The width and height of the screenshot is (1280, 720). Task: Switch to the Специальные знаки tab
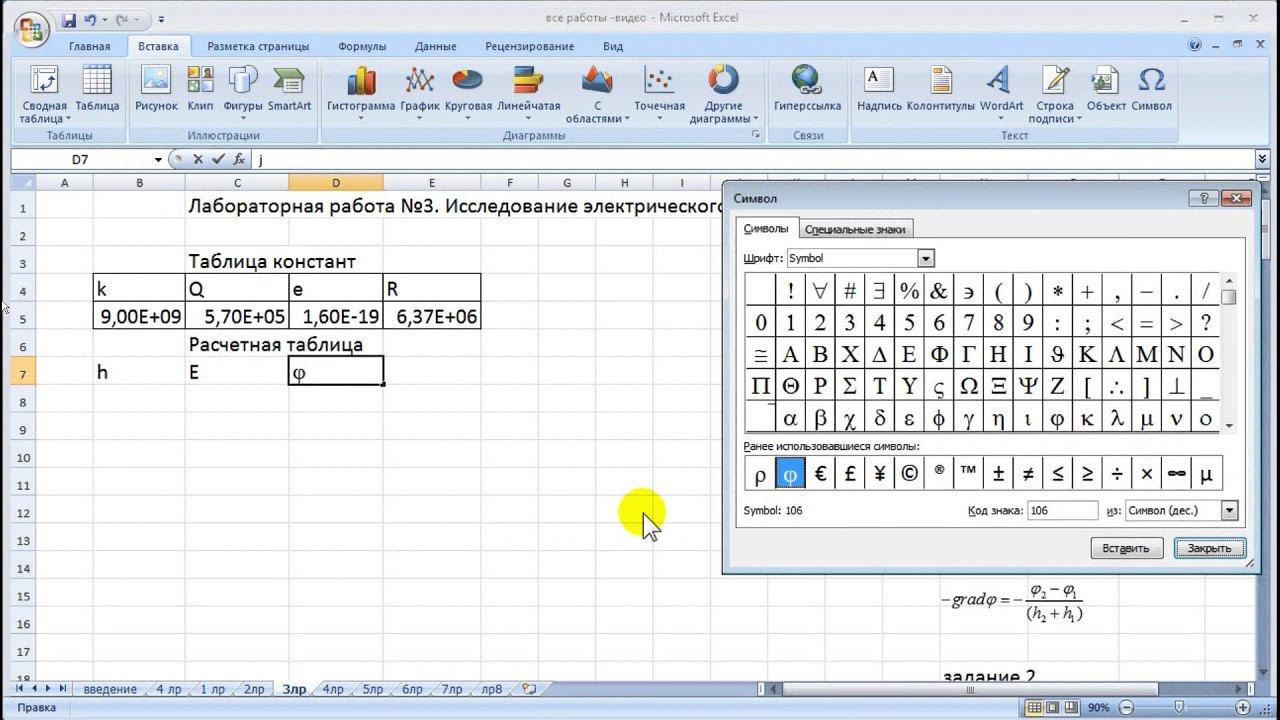[855, 229]
